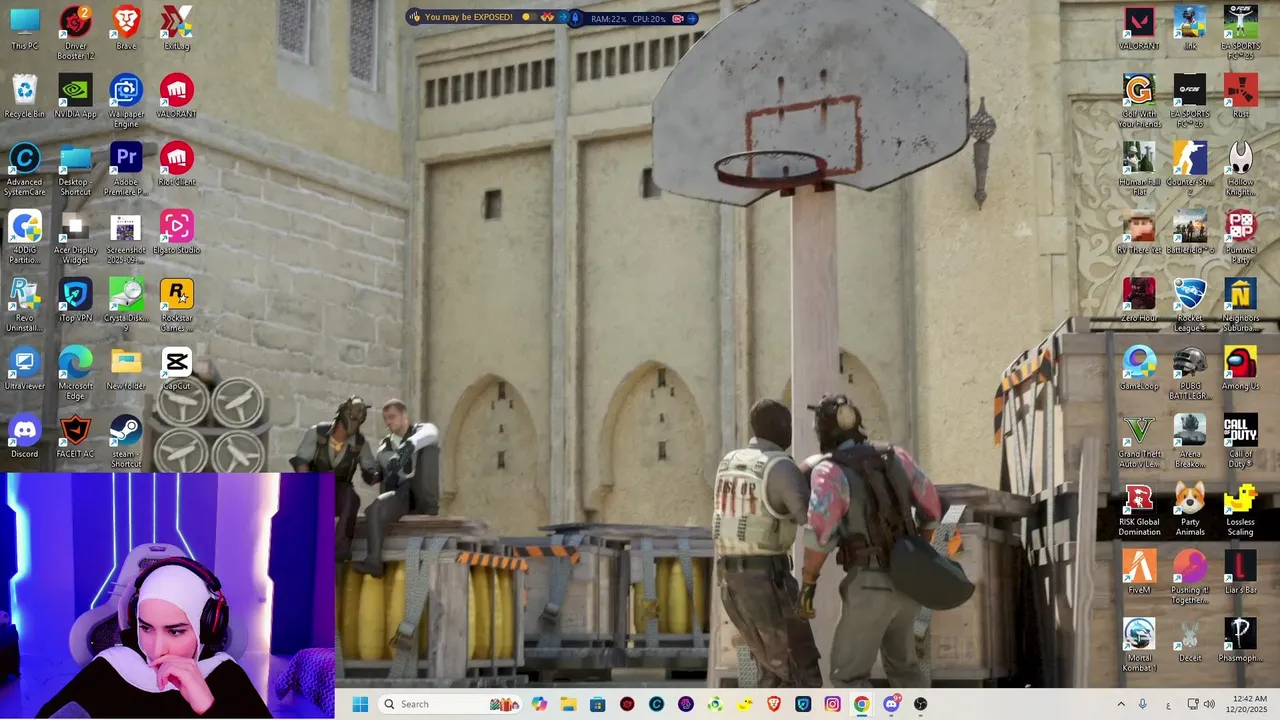Viewport: 1280px width, 720px height.
Task: Launch EA SPORTS FC 26 shortcut
Action: tap(1190, 101)
